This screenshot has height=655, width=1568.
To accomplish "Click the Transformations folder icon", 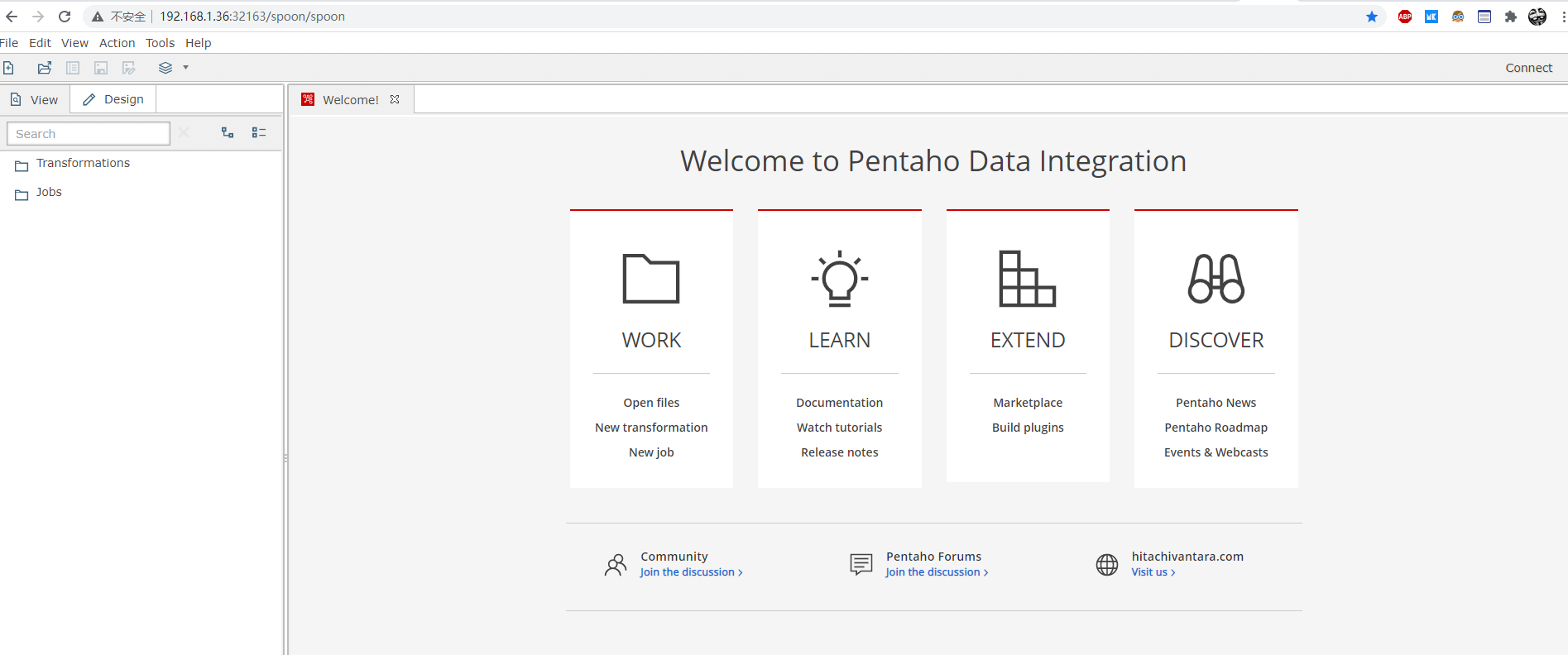I will point(22,166).
